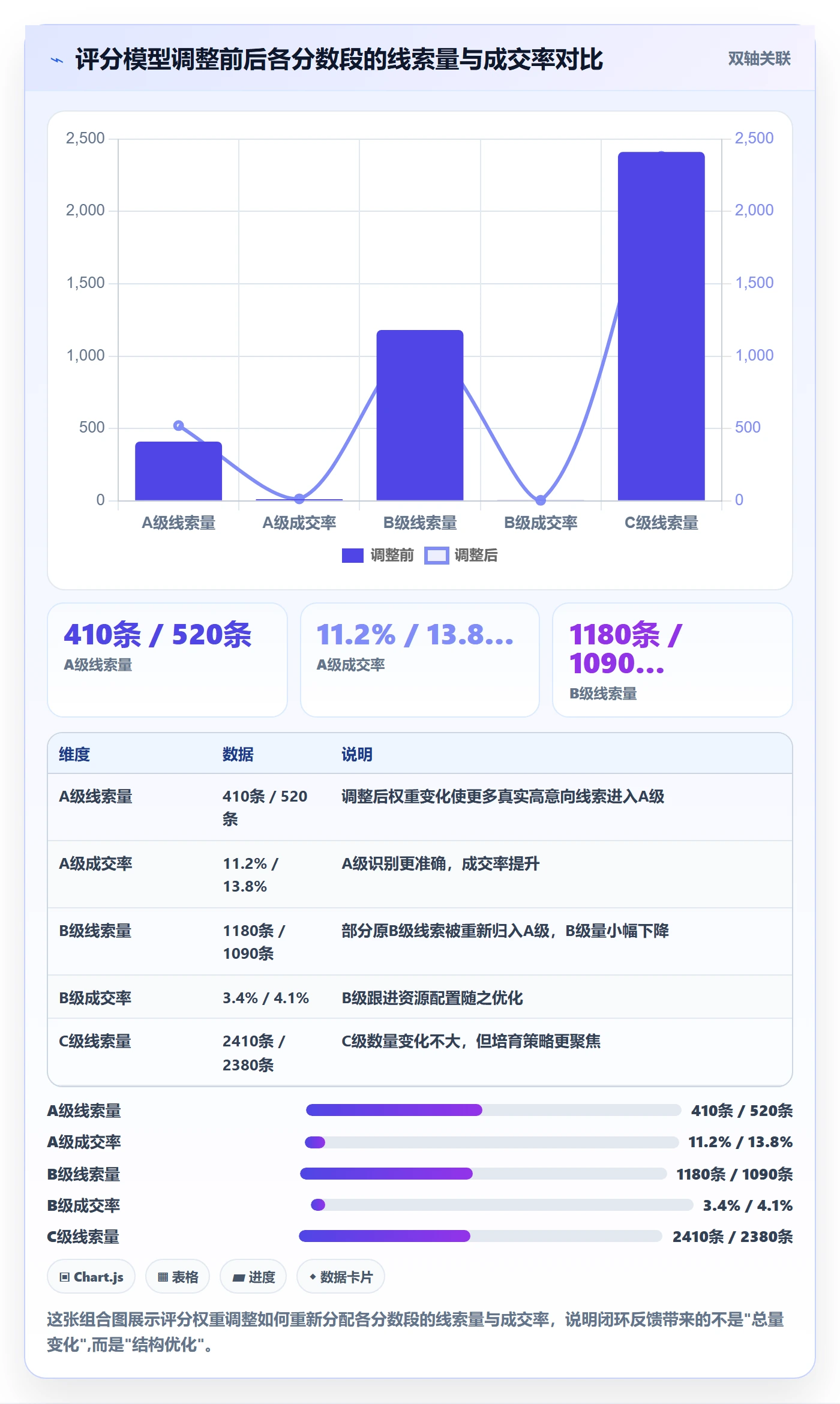Click the A级成交率 x-axis label
840x1404 pixels.
pyautogui.click(x=299, y=523)
